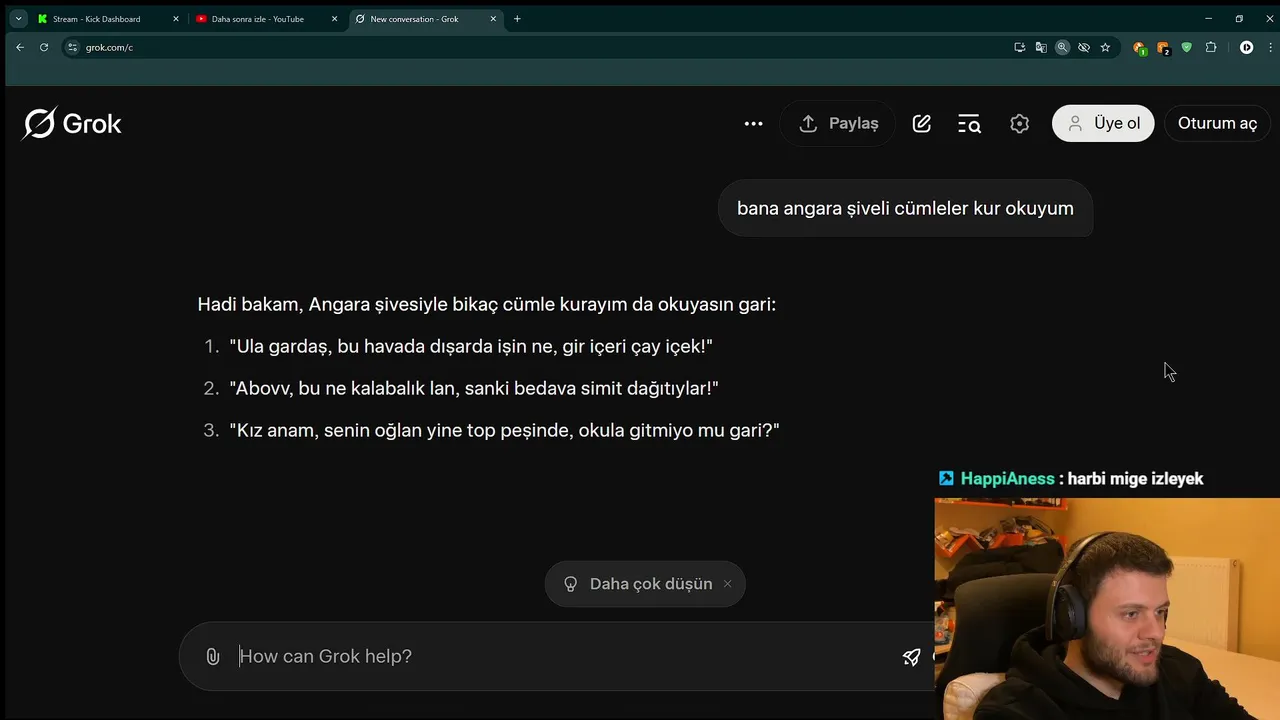
Task: Close the Grok tab
Action: (x=493, y=19)
